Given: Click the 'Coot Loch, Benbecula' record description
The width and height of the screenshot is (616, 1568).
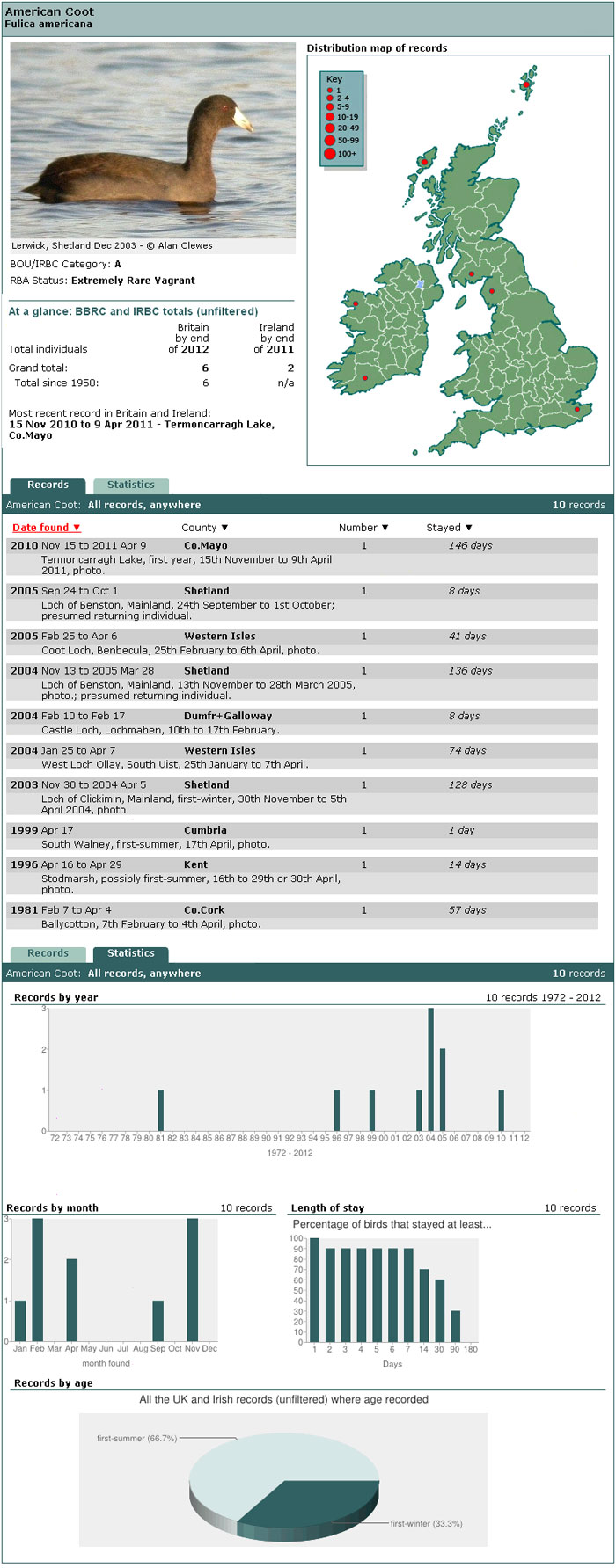Looking at the screenshot, I should 180,651.
